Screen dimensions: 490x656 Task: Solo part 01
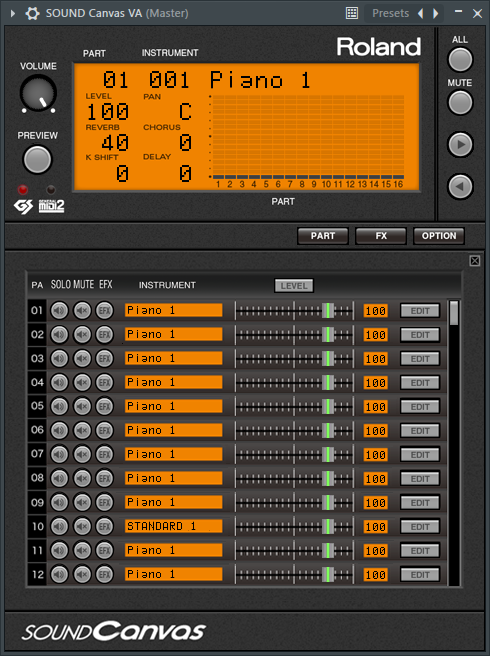(59, 311)
